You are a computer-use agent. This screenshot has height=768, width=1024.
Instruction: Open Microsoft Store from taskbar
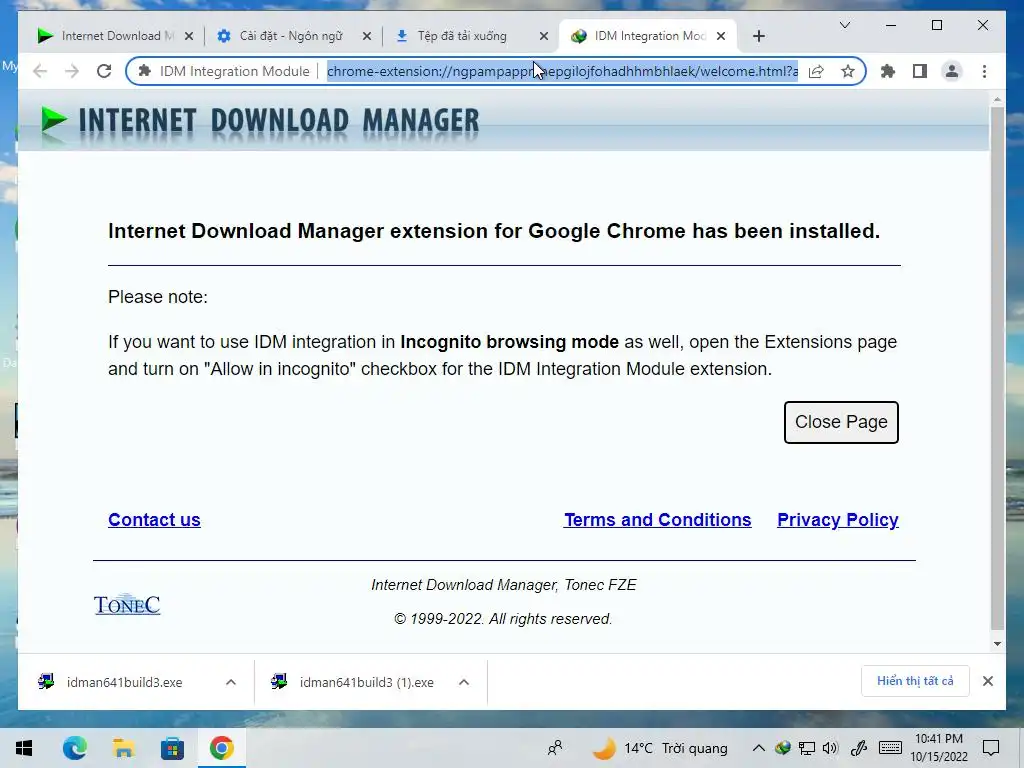pos(172,748)
